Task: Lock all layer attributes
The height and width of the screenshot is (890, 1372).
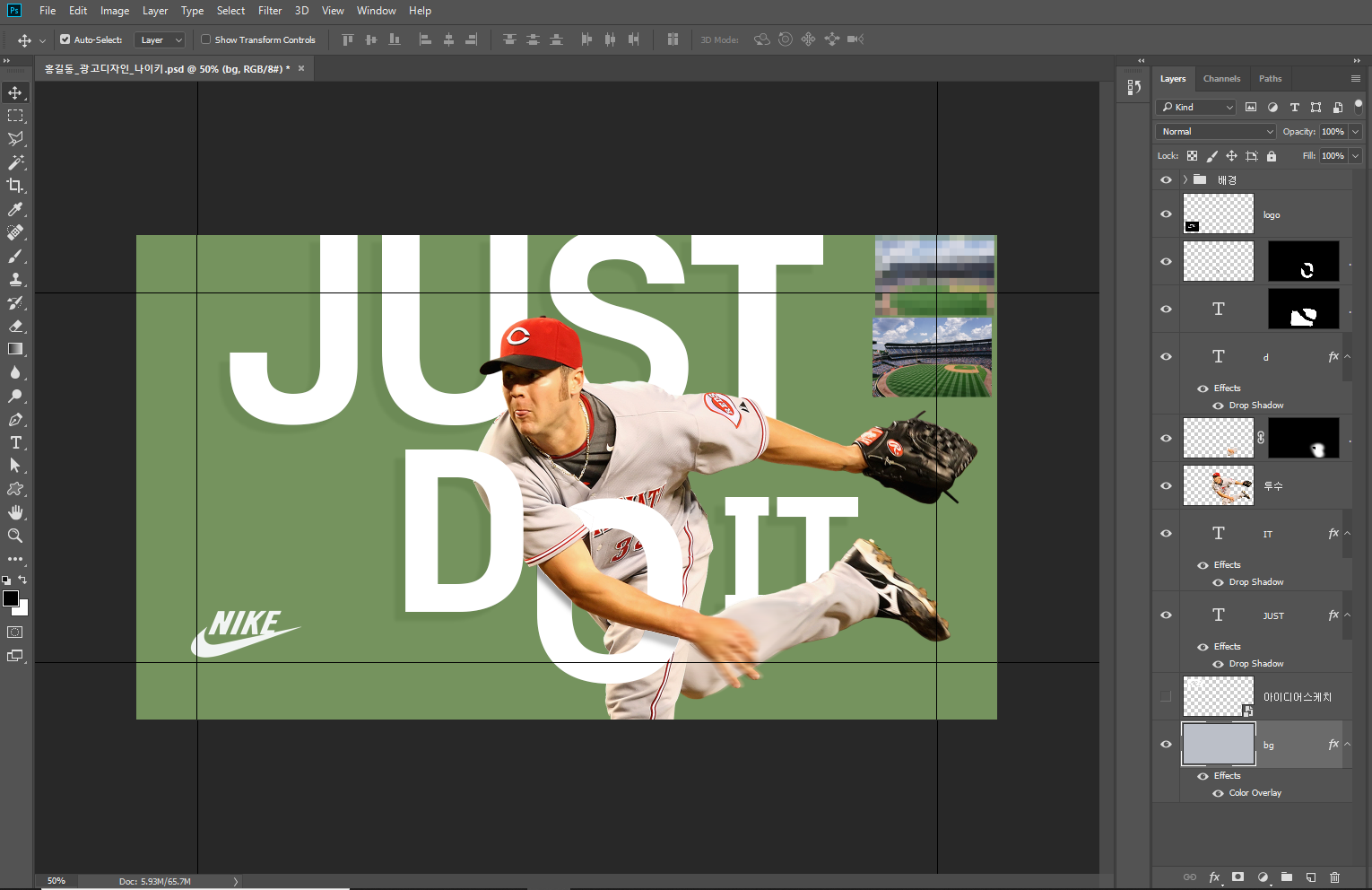Action: [x=1272, y=156]
